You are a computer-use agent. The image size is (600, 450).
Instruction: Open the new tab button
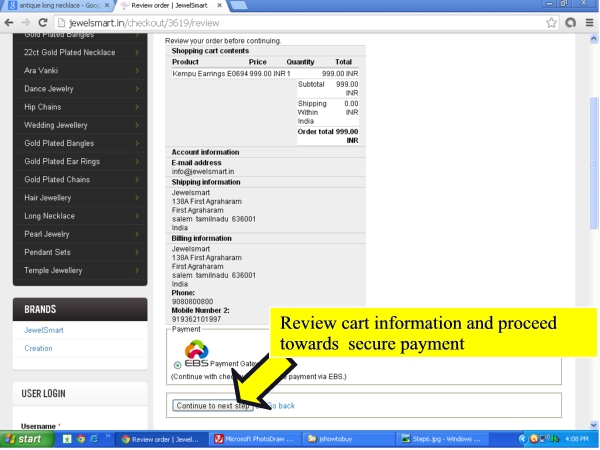coord(238,5)
